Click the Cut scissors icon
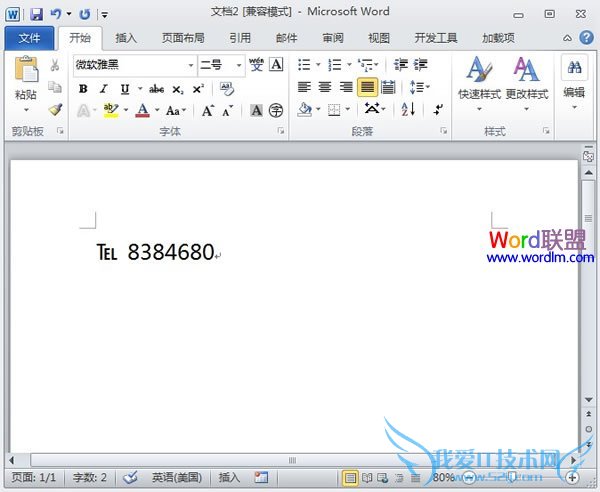This screenshot has width=600, height=492. [55, 66]
